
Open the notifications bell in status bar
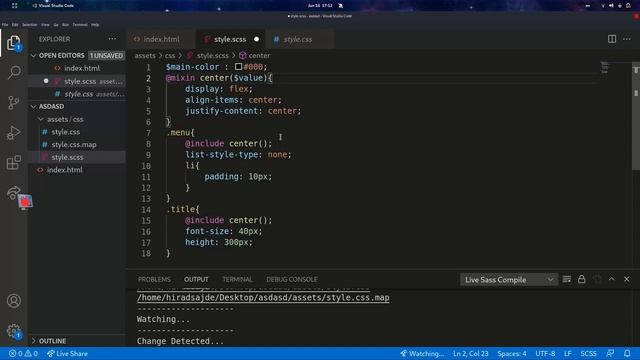pos(627,353)
